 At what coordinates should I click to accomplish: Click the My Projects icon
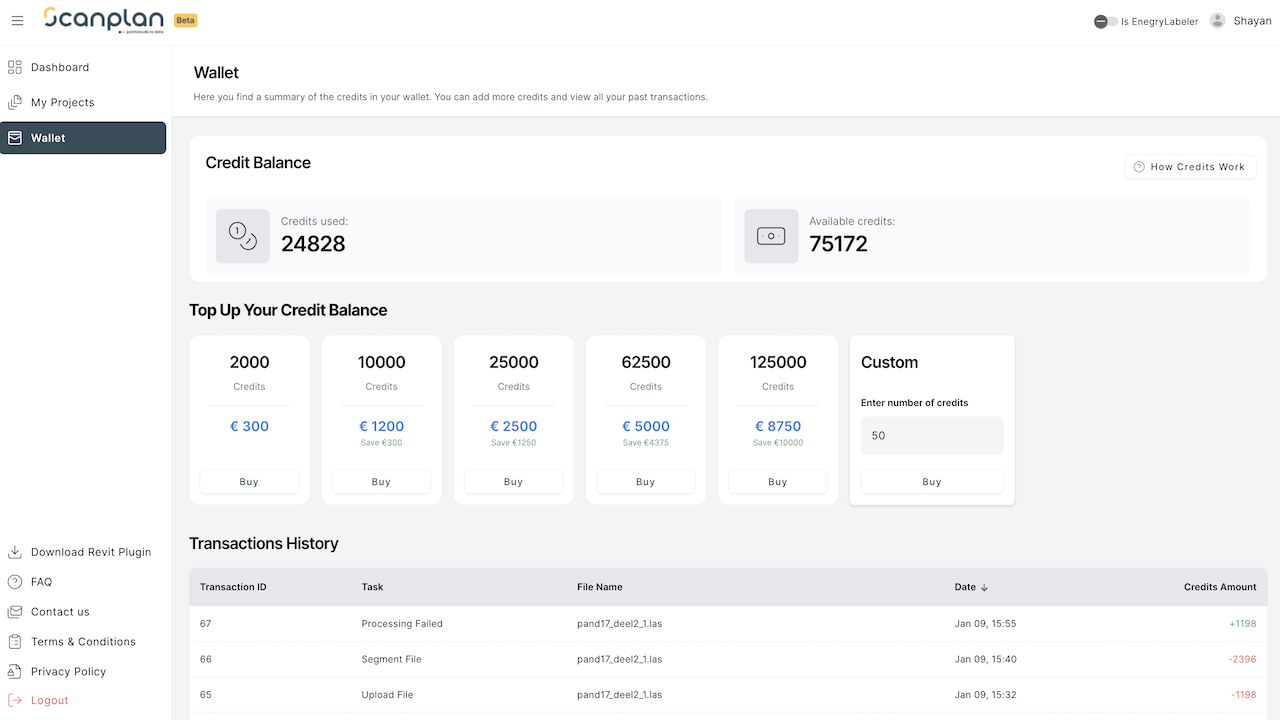[15, 102]
